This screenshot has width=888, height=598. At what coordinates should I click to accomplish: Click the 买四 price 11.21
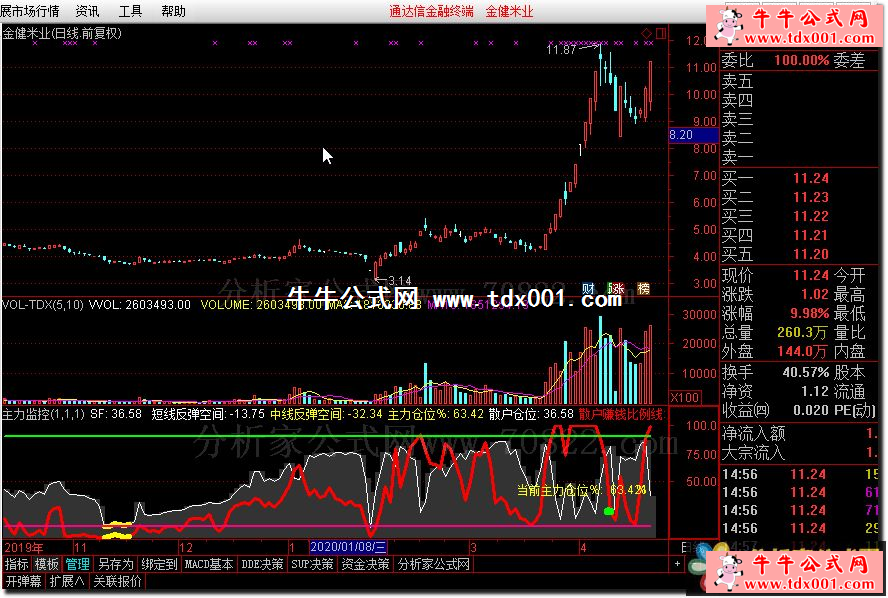tap(810, 235)
